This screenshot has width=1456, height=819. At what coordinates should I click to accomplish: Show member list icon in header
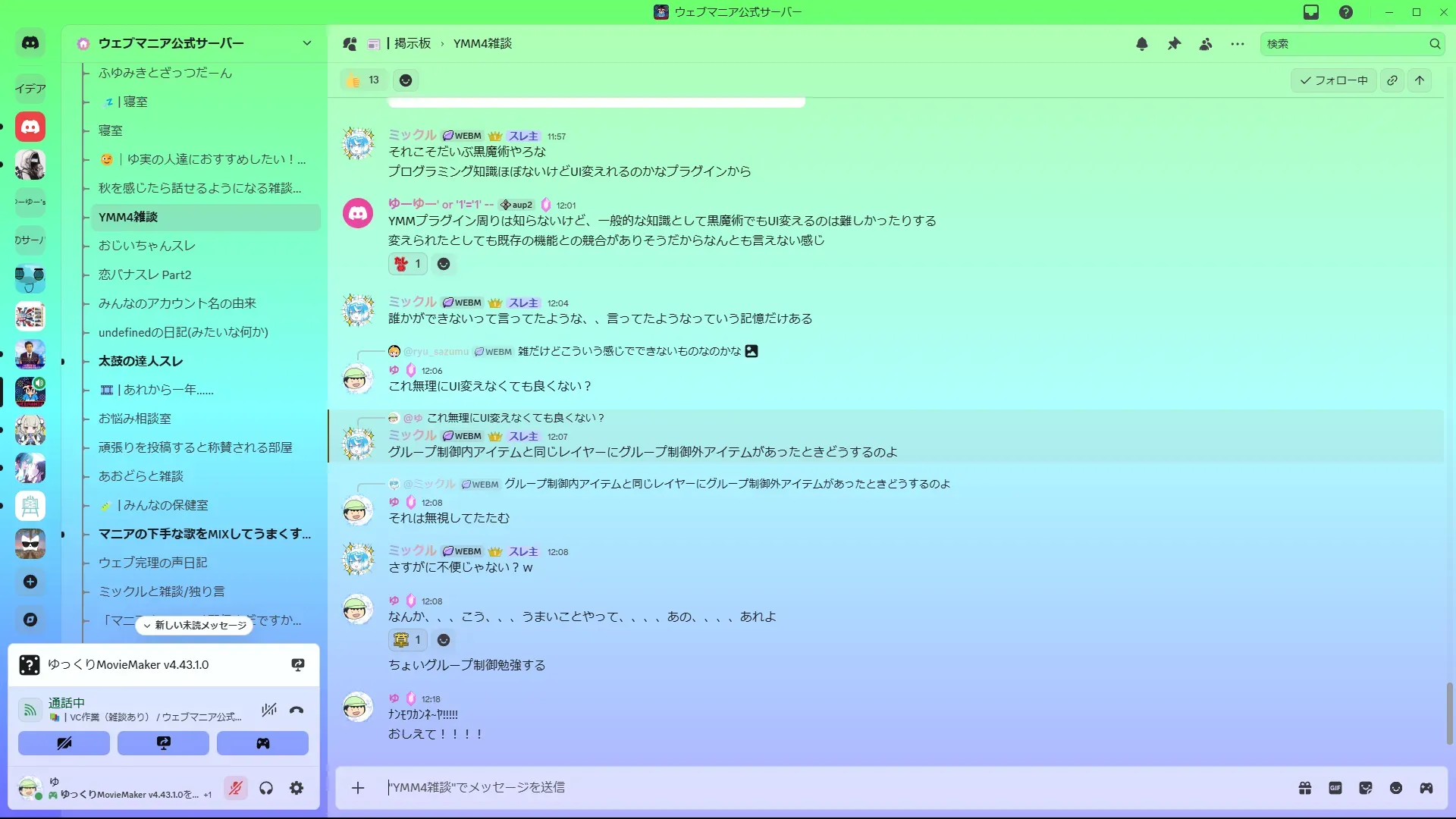pyautogui.click(x=1206, y=44)
